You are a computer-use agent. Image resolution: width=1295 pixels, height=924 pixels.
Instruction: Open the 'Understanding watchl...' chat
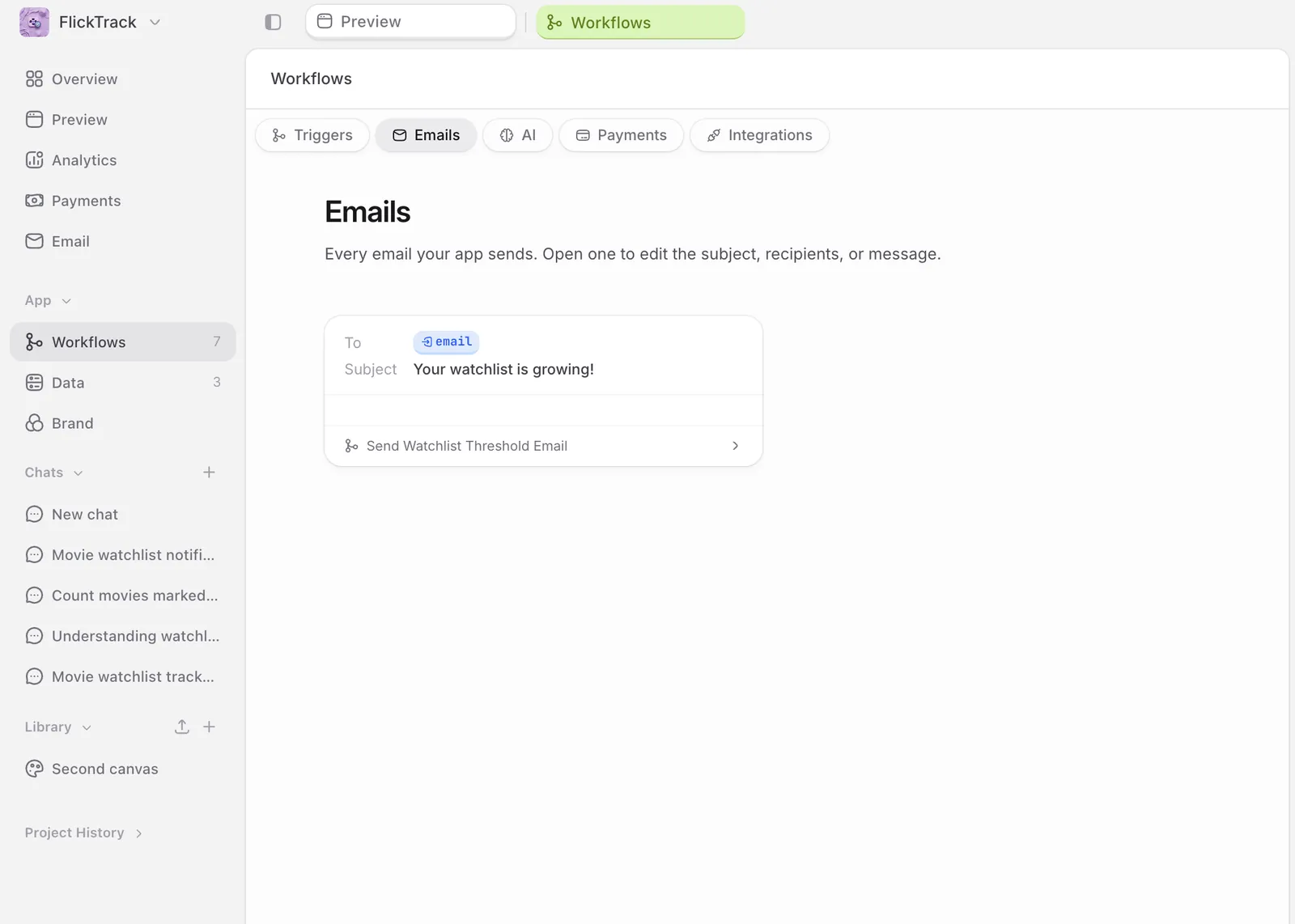point(122,636)
